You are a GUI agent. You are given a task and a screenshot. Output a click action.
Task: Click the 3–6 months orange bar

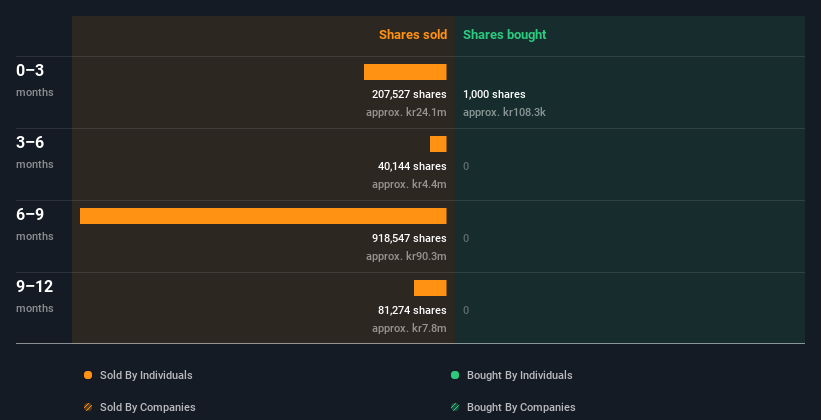click(438, 144)
